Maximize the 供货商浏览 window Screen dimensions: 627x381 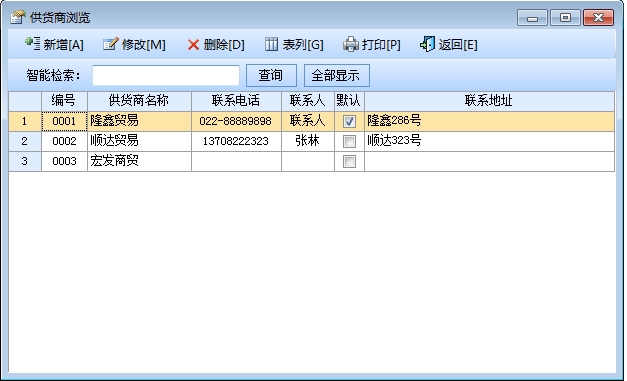point(565,18)
